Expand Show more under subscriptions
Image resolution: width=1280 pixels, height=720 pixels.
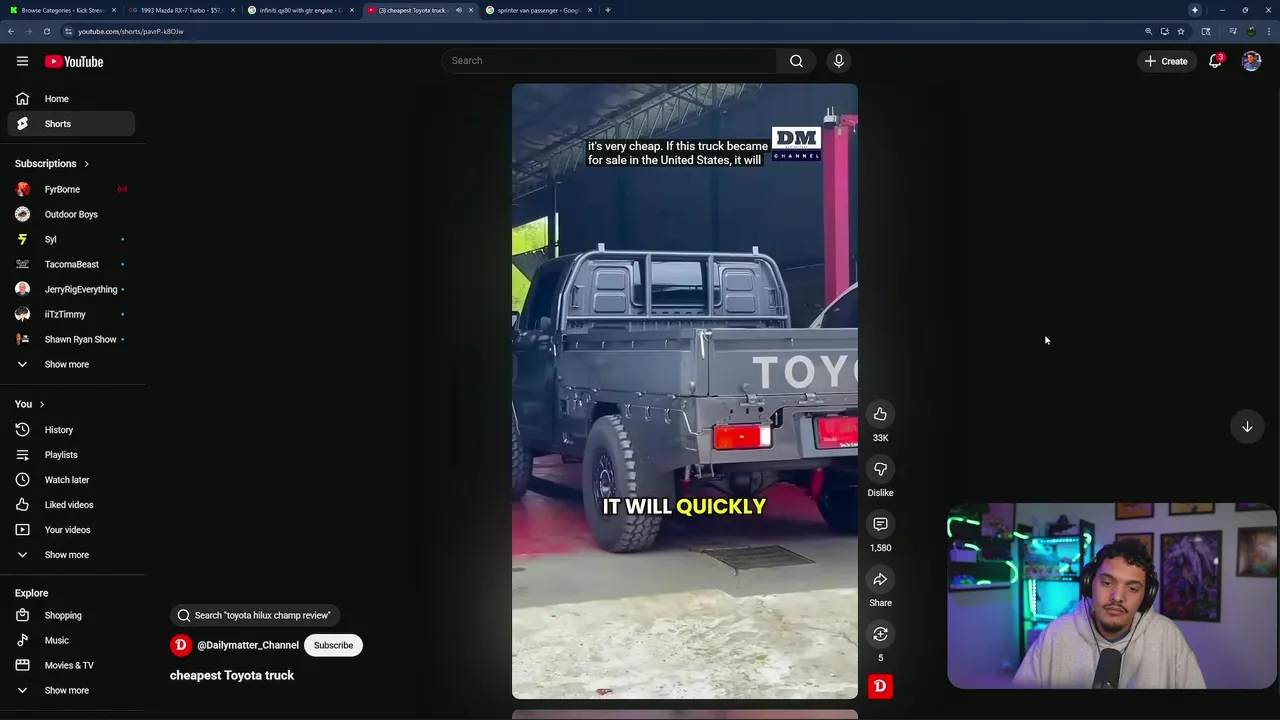point(67,364)
